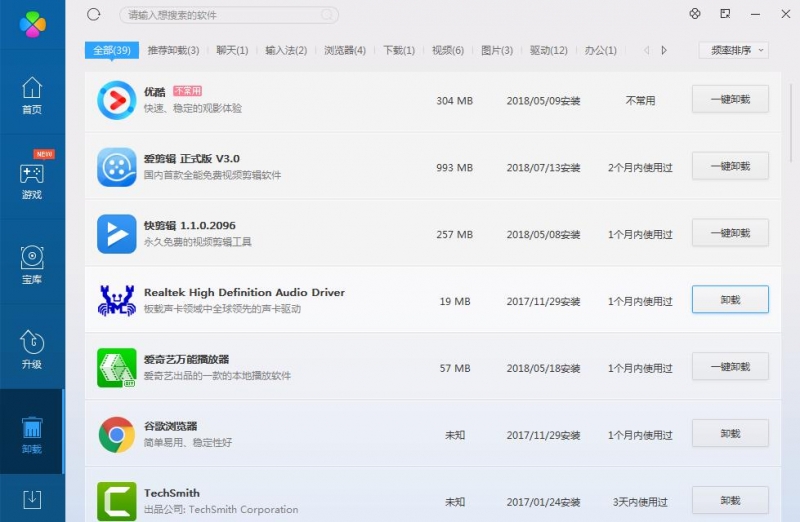
Task: Click 卸载 for TechSmith
Action: [730, 500]
